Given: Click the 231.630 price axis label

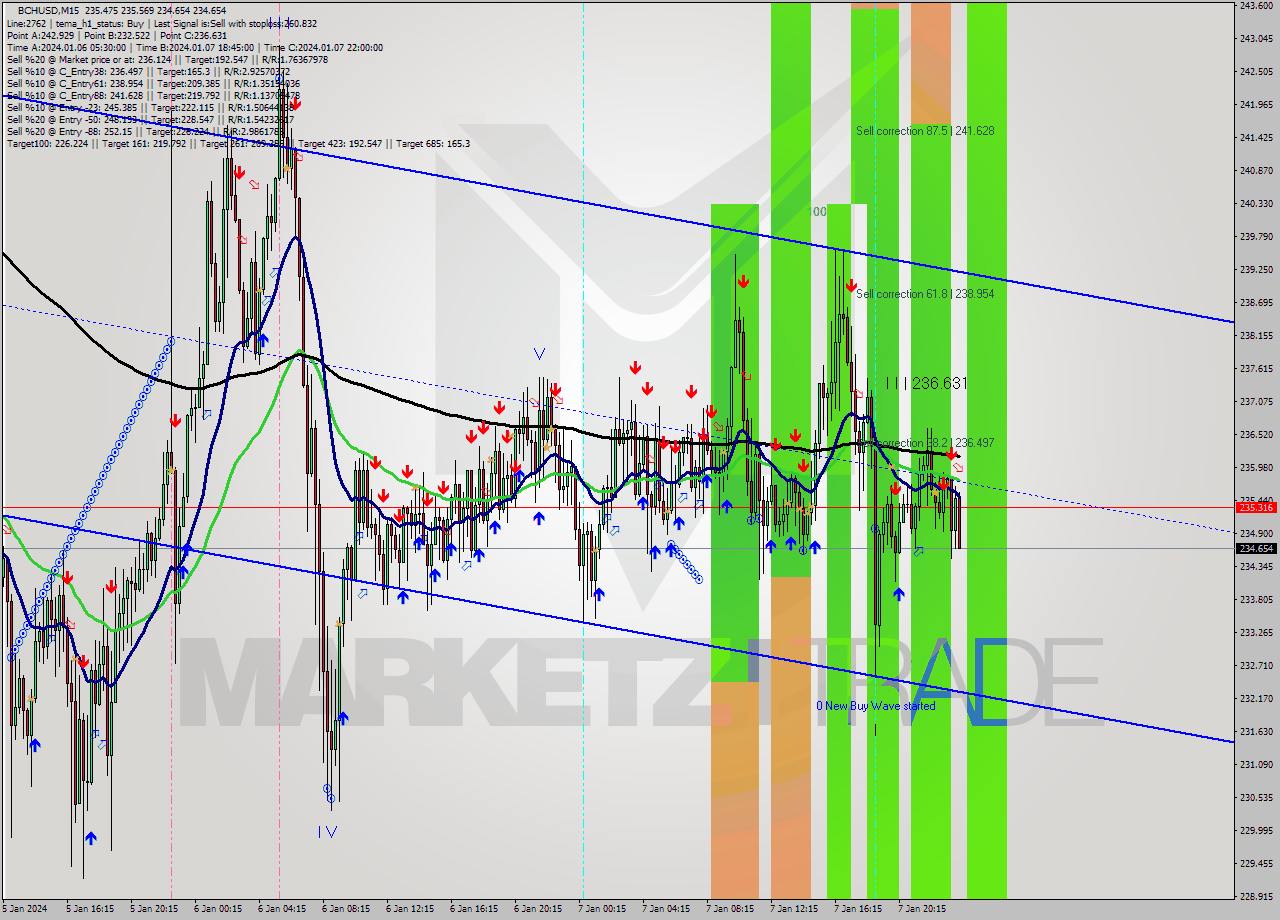Looking at the screenshot, I should 1256,732.
